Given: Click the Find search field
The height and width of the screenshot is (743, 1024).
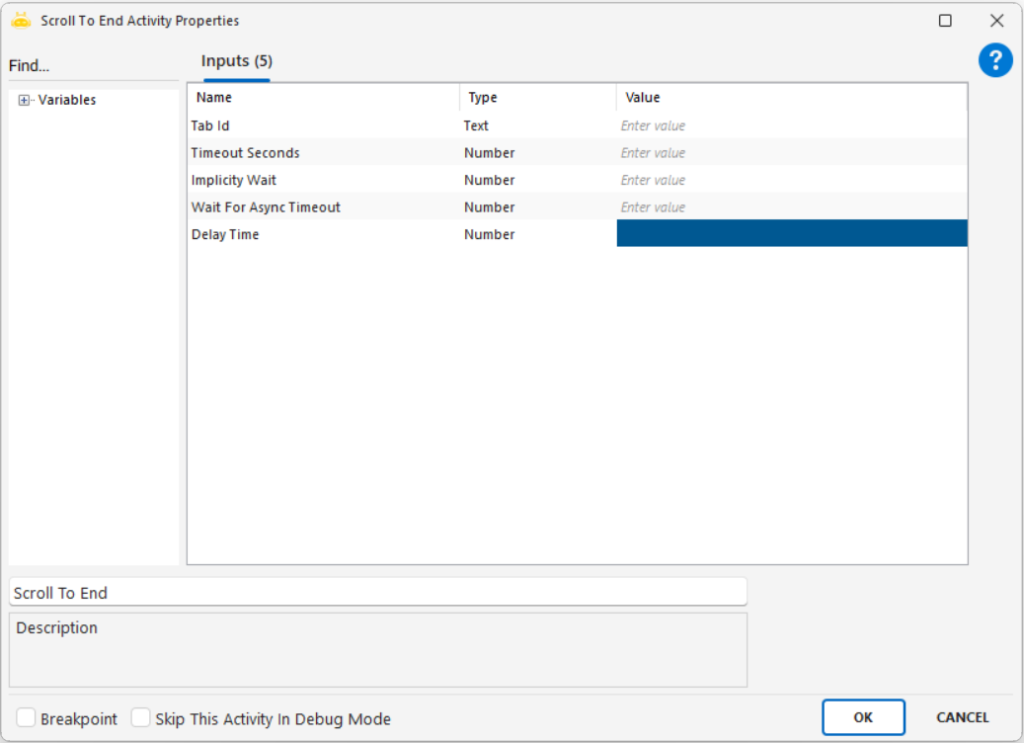Looking at the screenshot, I should point(92,66).
